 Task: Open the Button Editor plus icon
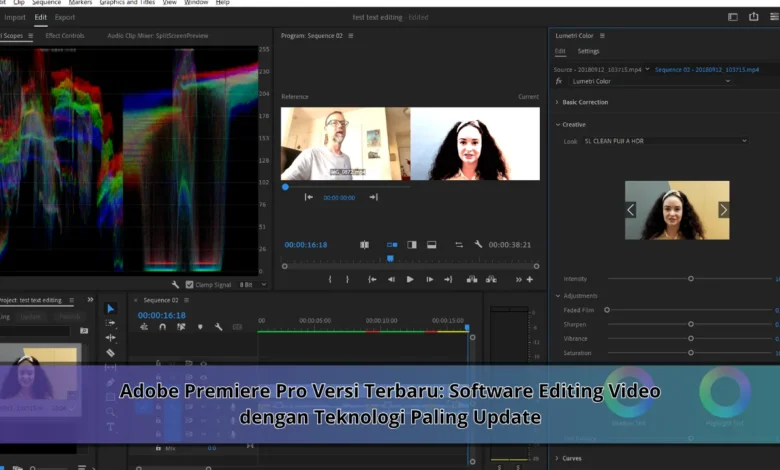[530, 280]
